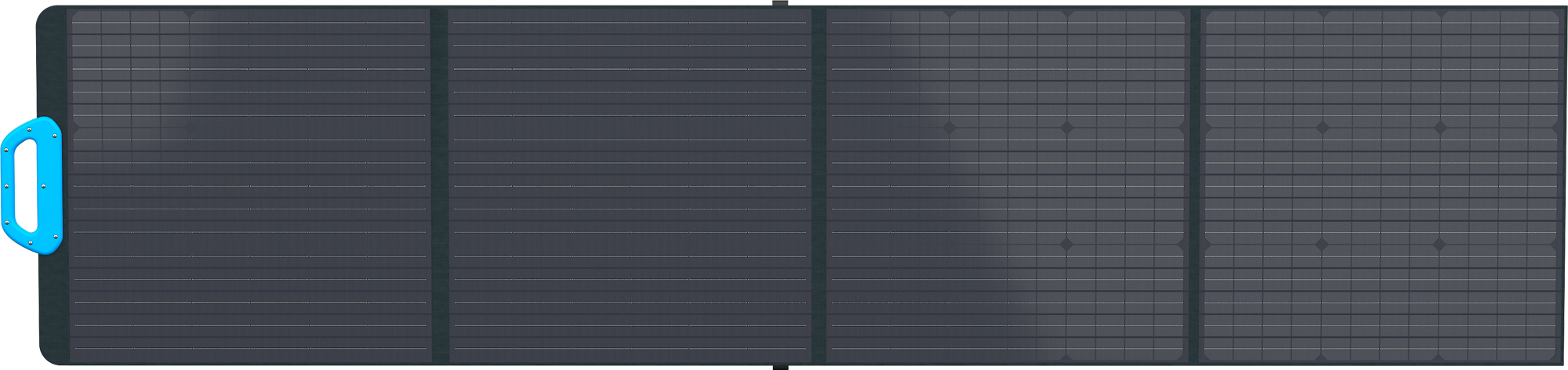
Task: Click lower-right diamond marker on rightmost panel
Action: pyautogui.click(x=1439, y=245)
